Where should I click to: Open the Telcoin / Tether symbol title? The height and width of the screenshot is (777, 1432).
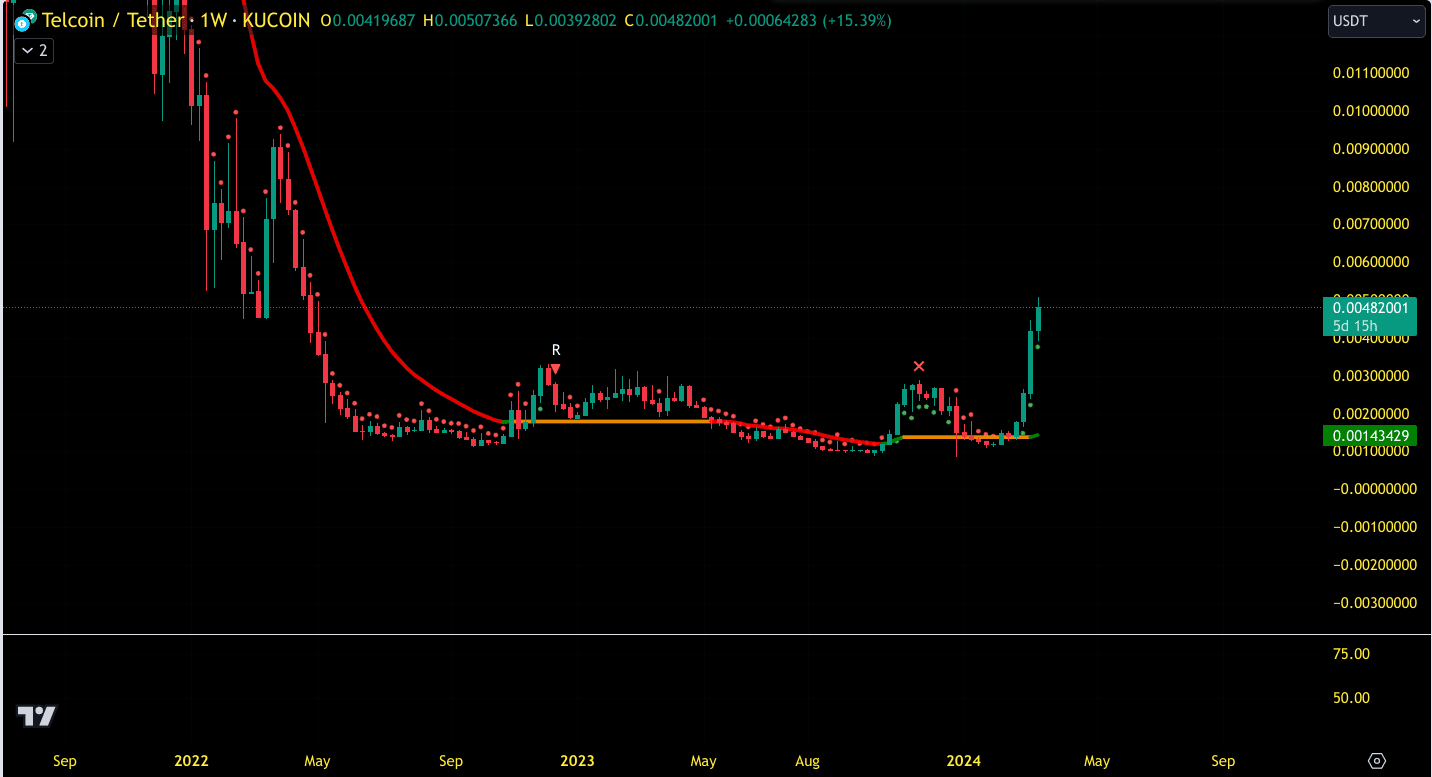(114, 20)
